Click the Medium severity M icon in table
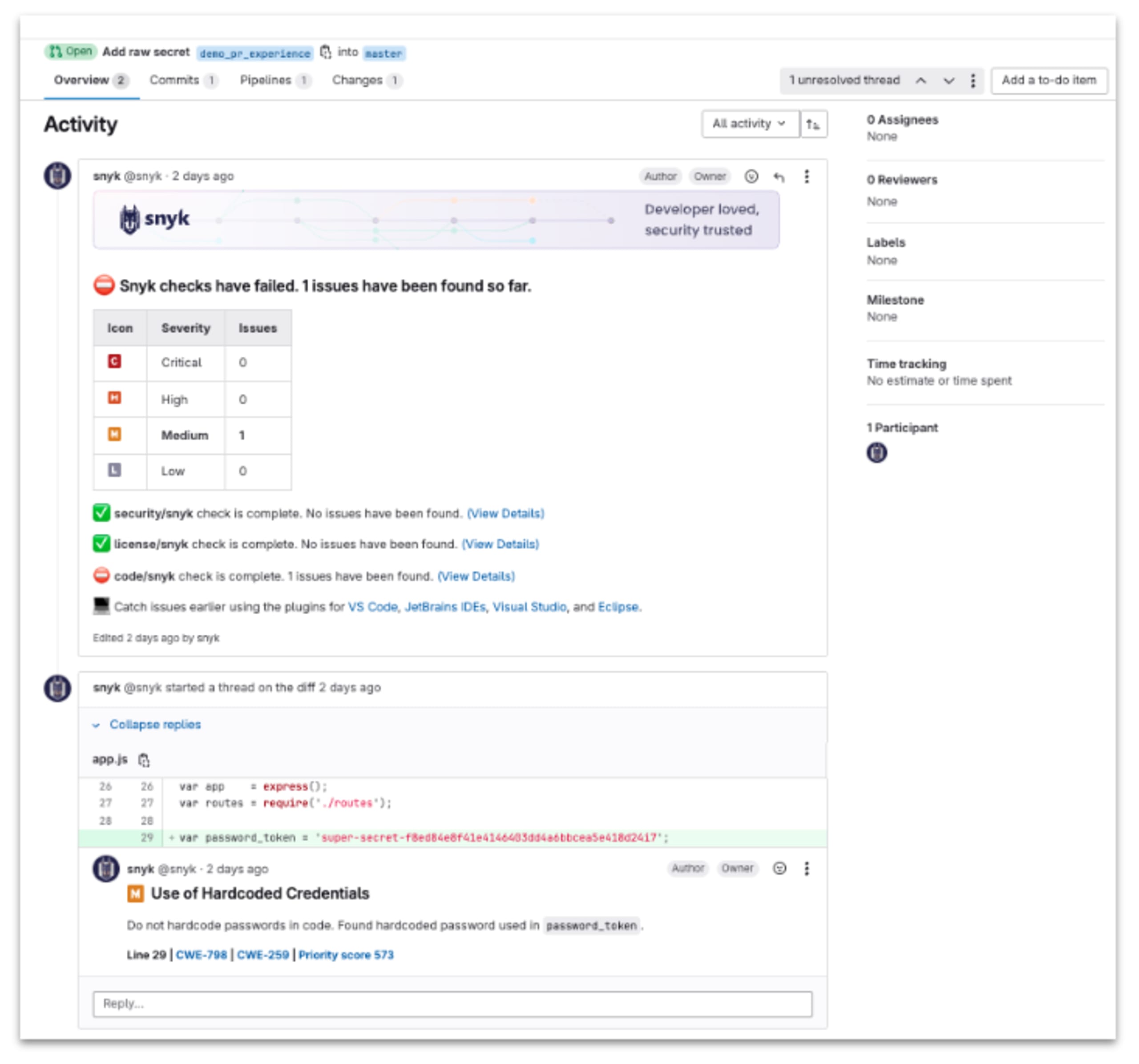The image size is (1139, 1064). click(x=115, y=434)
